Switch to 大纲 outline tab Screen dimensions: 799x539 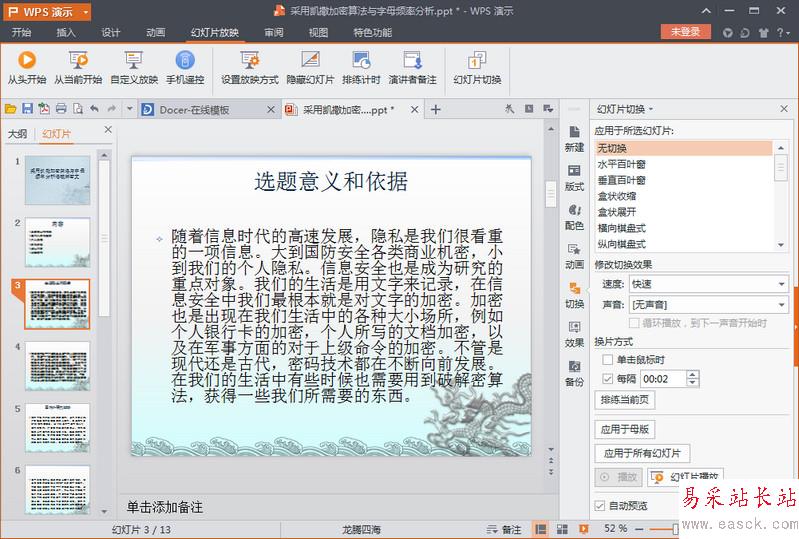(x=18, y=134)
